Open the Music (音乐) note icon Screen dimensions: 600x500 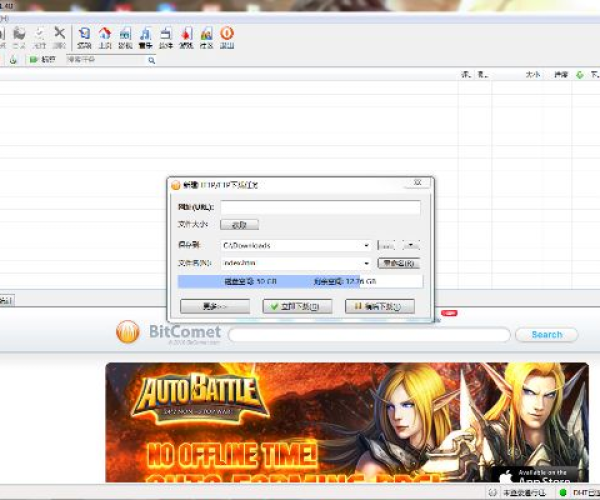146,36
